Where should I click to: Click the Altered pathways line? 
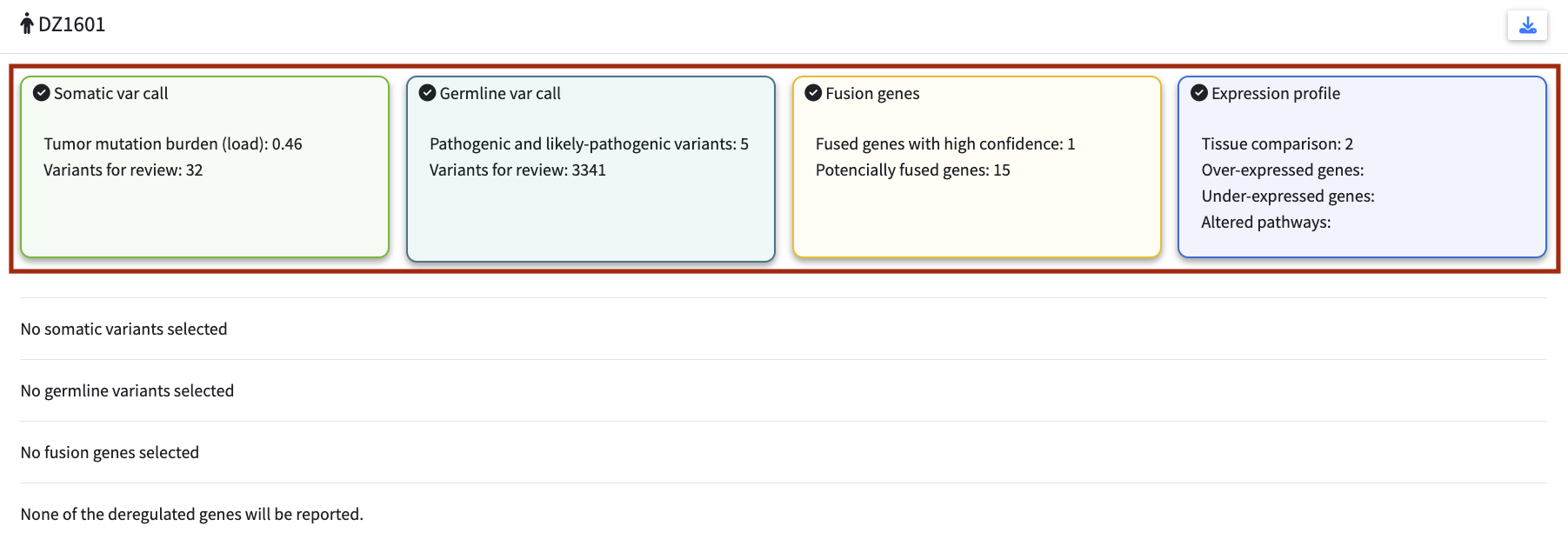(x=1265, y=223)
